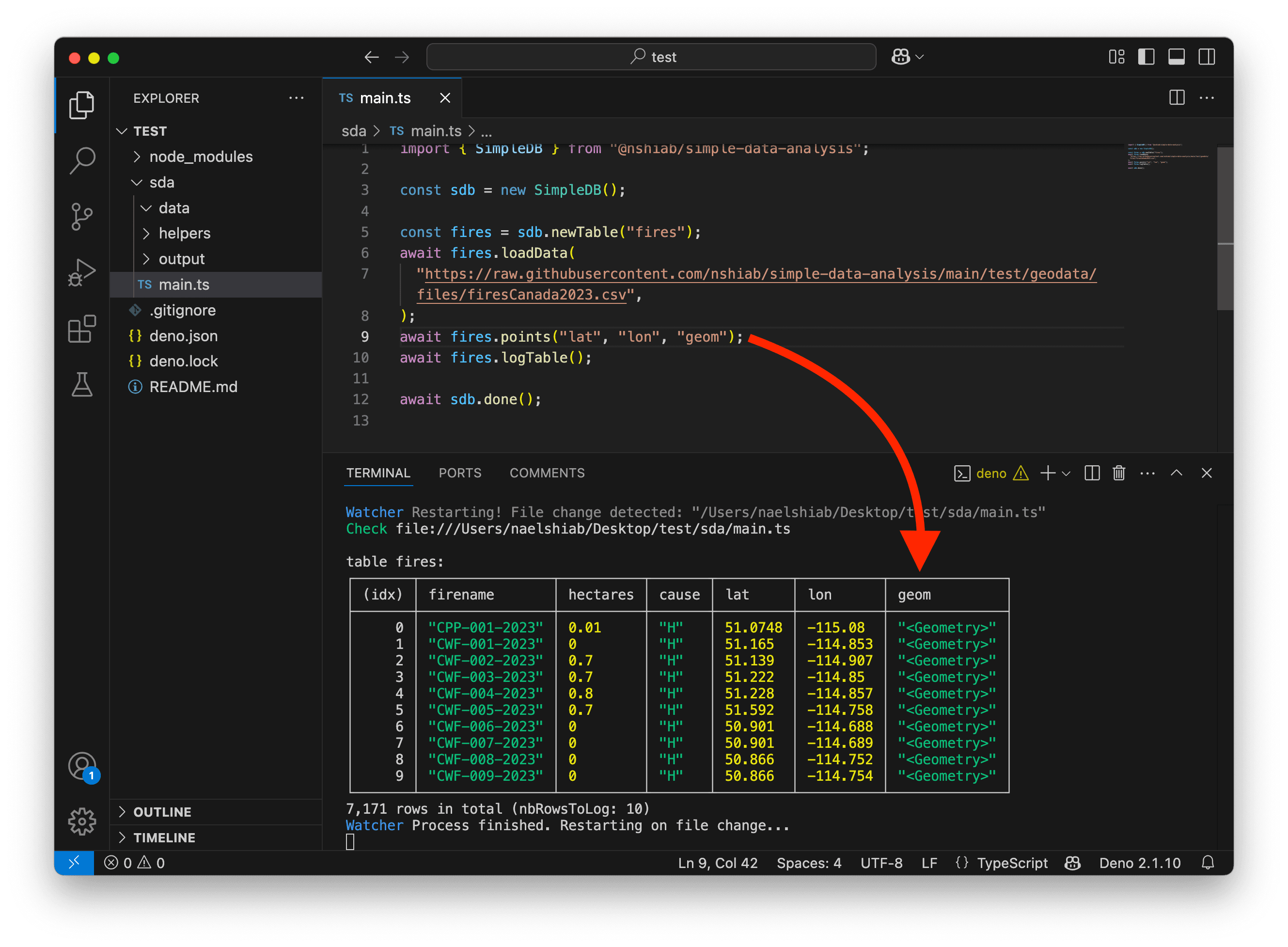The height and width of the screenshot is (947, 1288).
Task: Collapse the TEST workspace folder
Action: tap(216, 131)
